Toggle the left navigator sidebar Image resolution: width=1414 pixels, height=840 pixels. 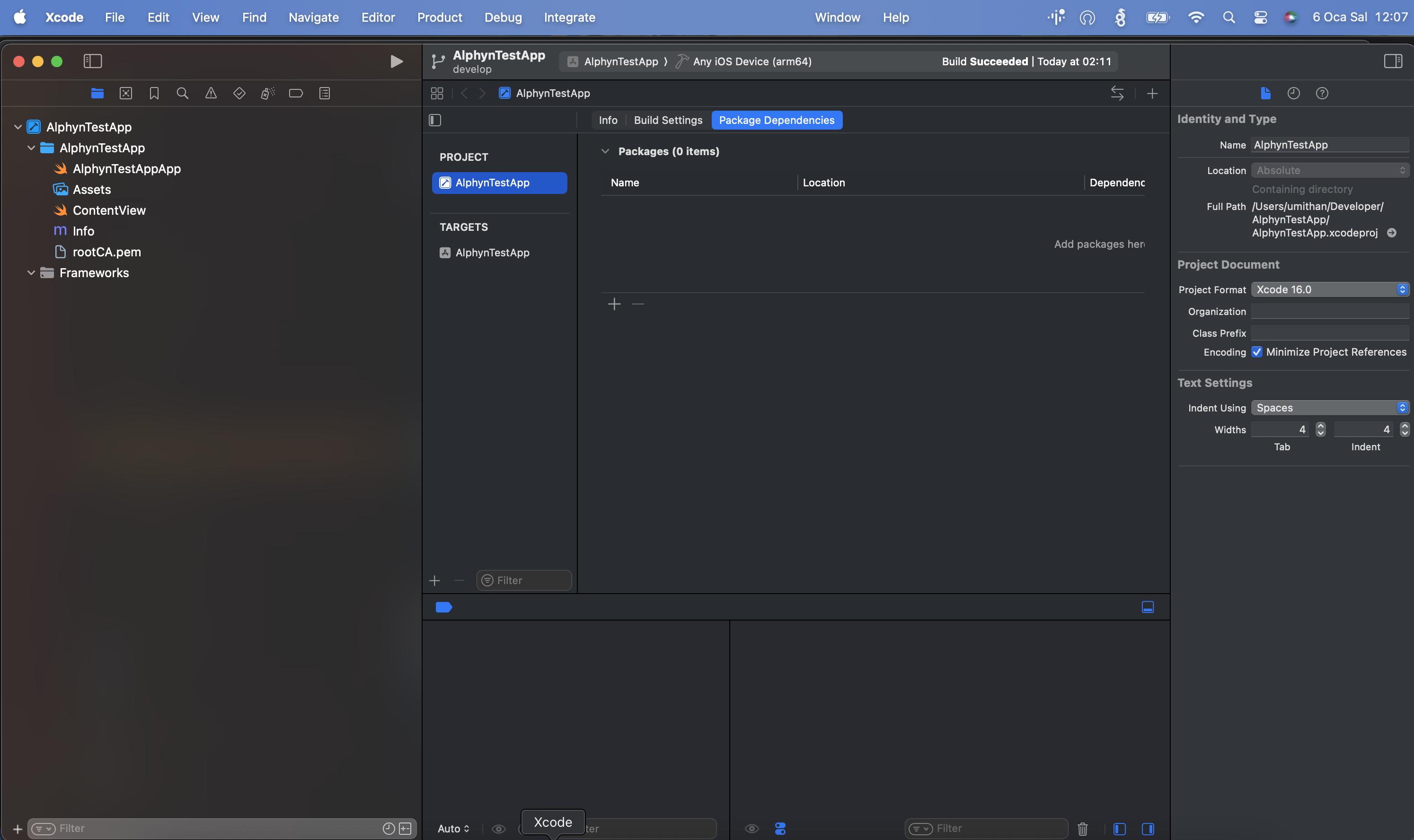(x=93, y=61)
